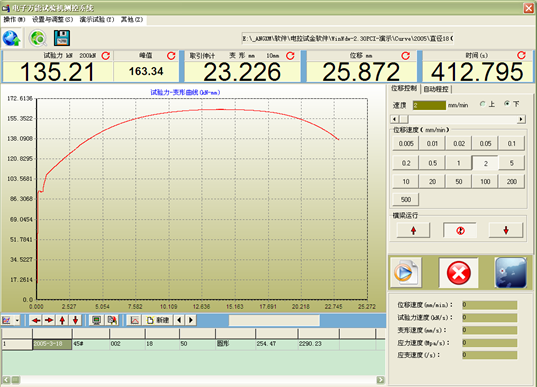Viewport: 537px width, 387px height.
Task: Click the speed slider right arrow
Action: 521,119
